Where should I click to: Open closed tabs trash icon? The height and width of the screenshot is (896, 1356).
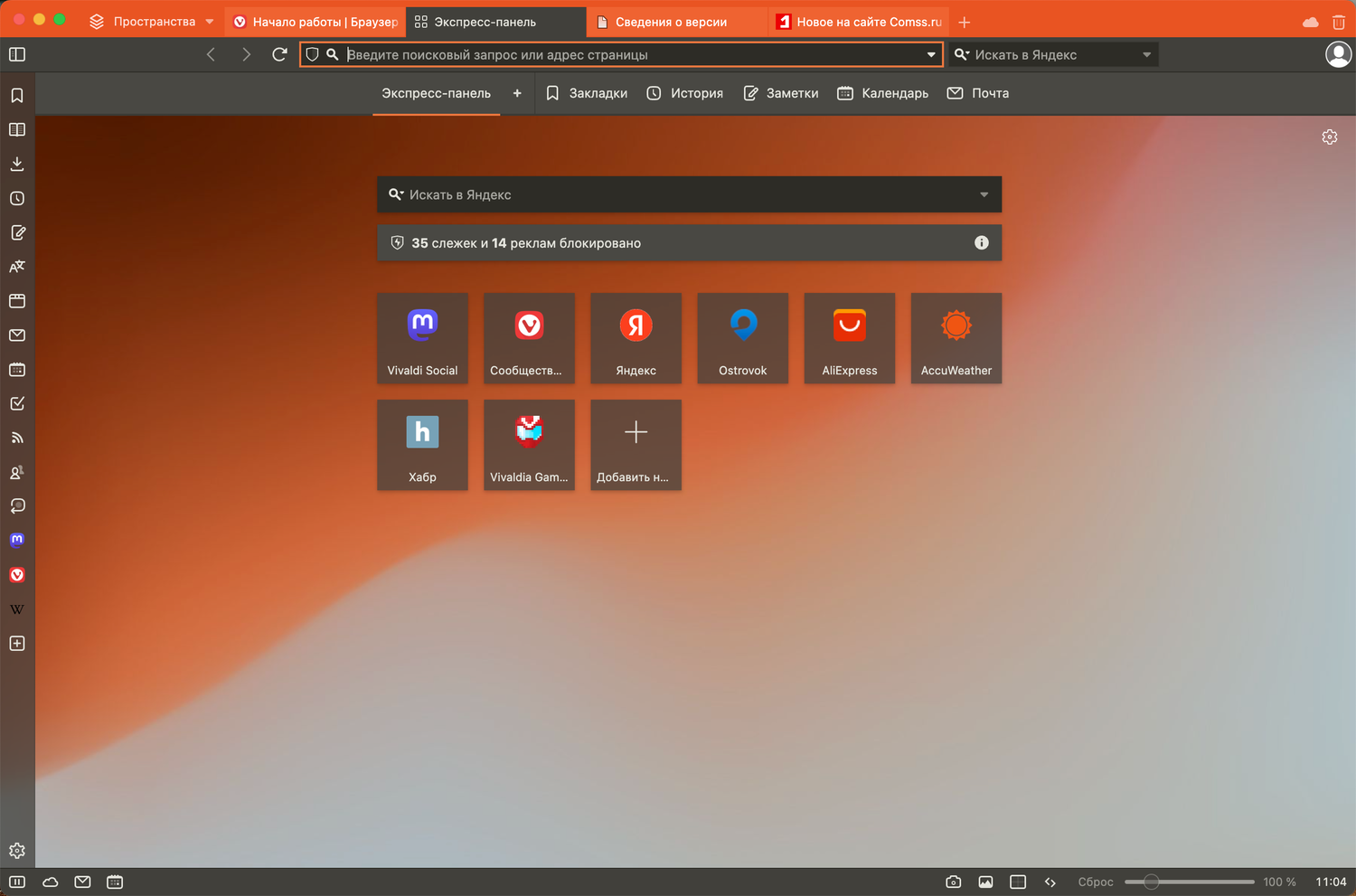coord(1339,22)
